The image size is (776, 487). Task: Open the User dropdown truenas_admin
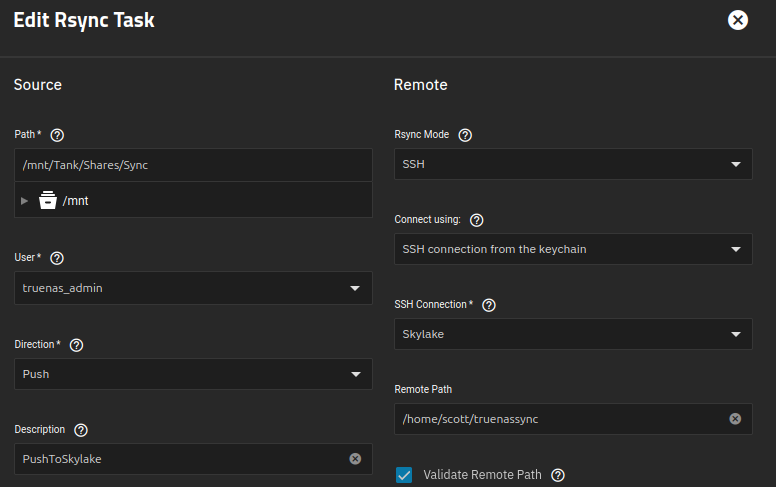click(194, 288)
